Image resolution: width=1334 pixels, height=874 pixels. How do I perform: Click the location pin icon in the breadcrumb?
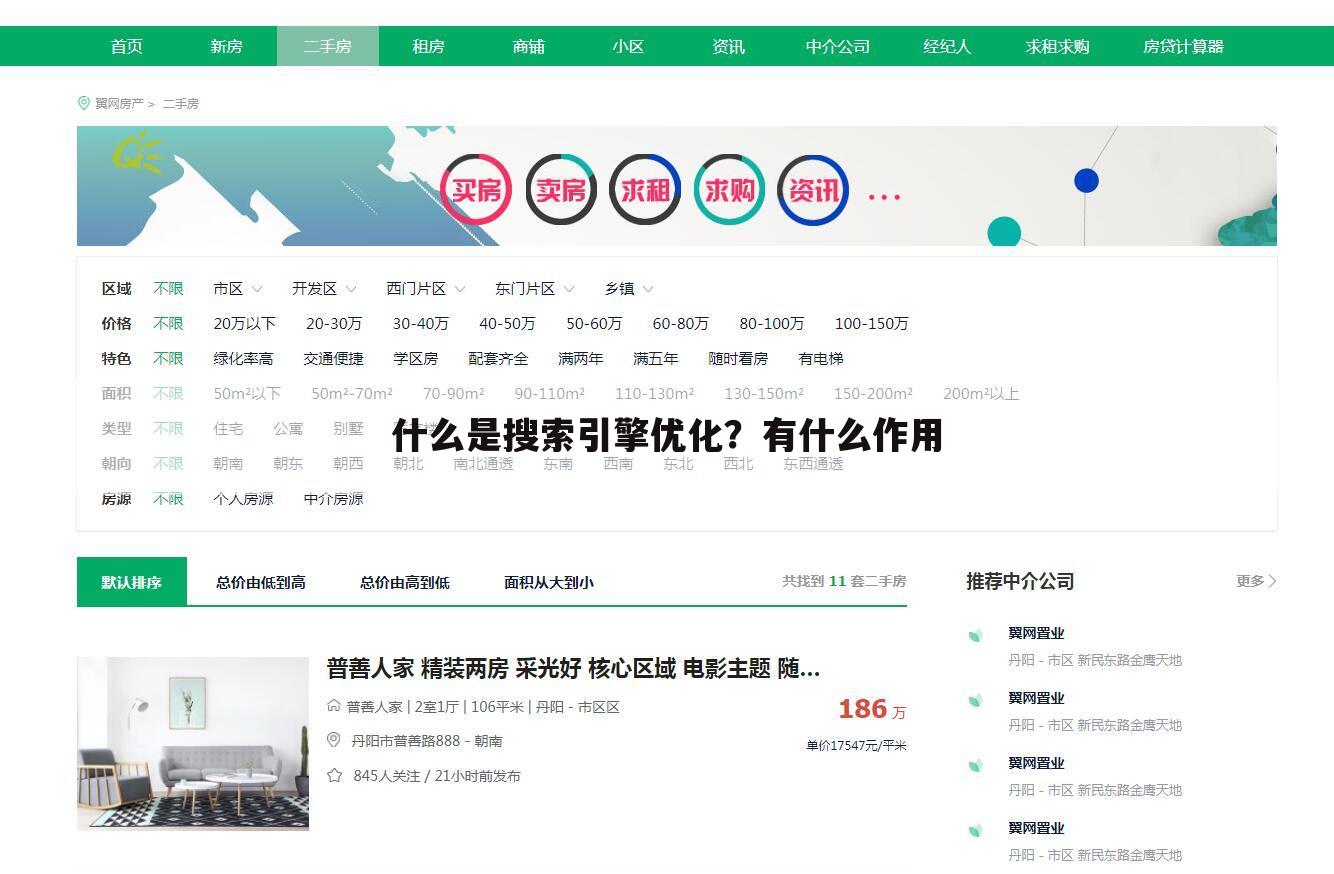84,102
